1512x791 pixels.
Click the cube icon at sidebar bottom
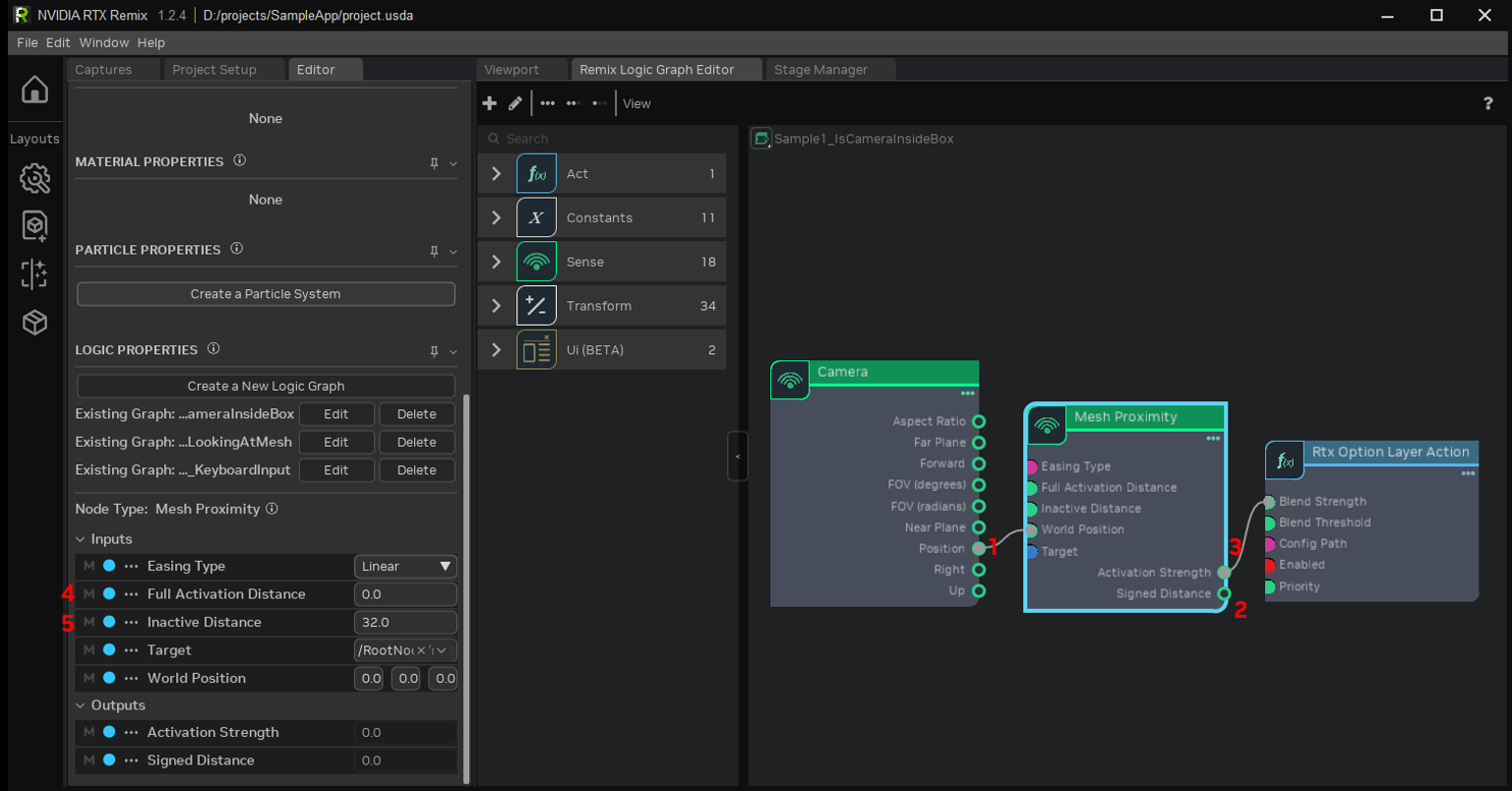point(34,323)
